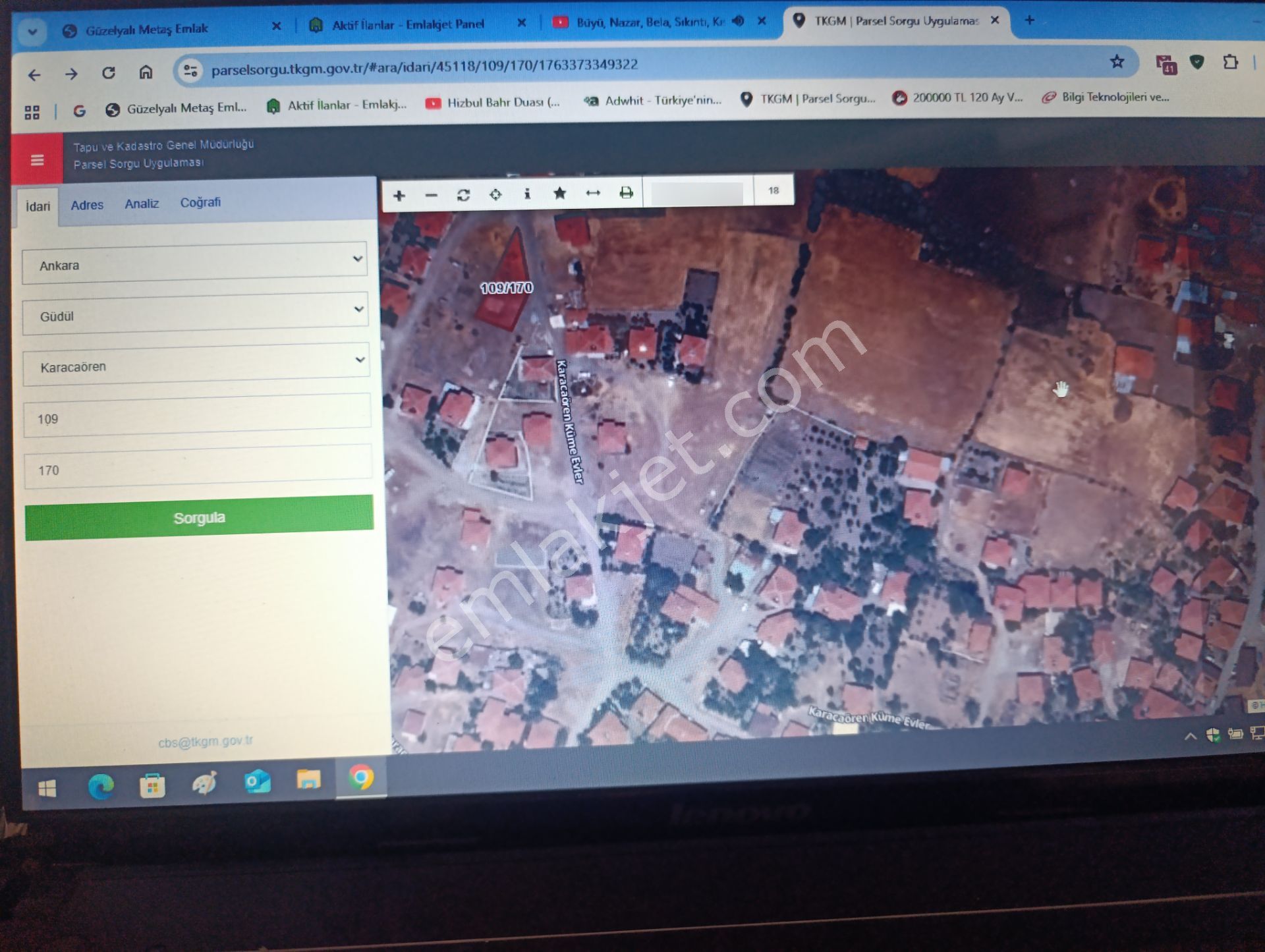Click the map refresh rotate icon
Screen dimensions: 1265x952
463,195
